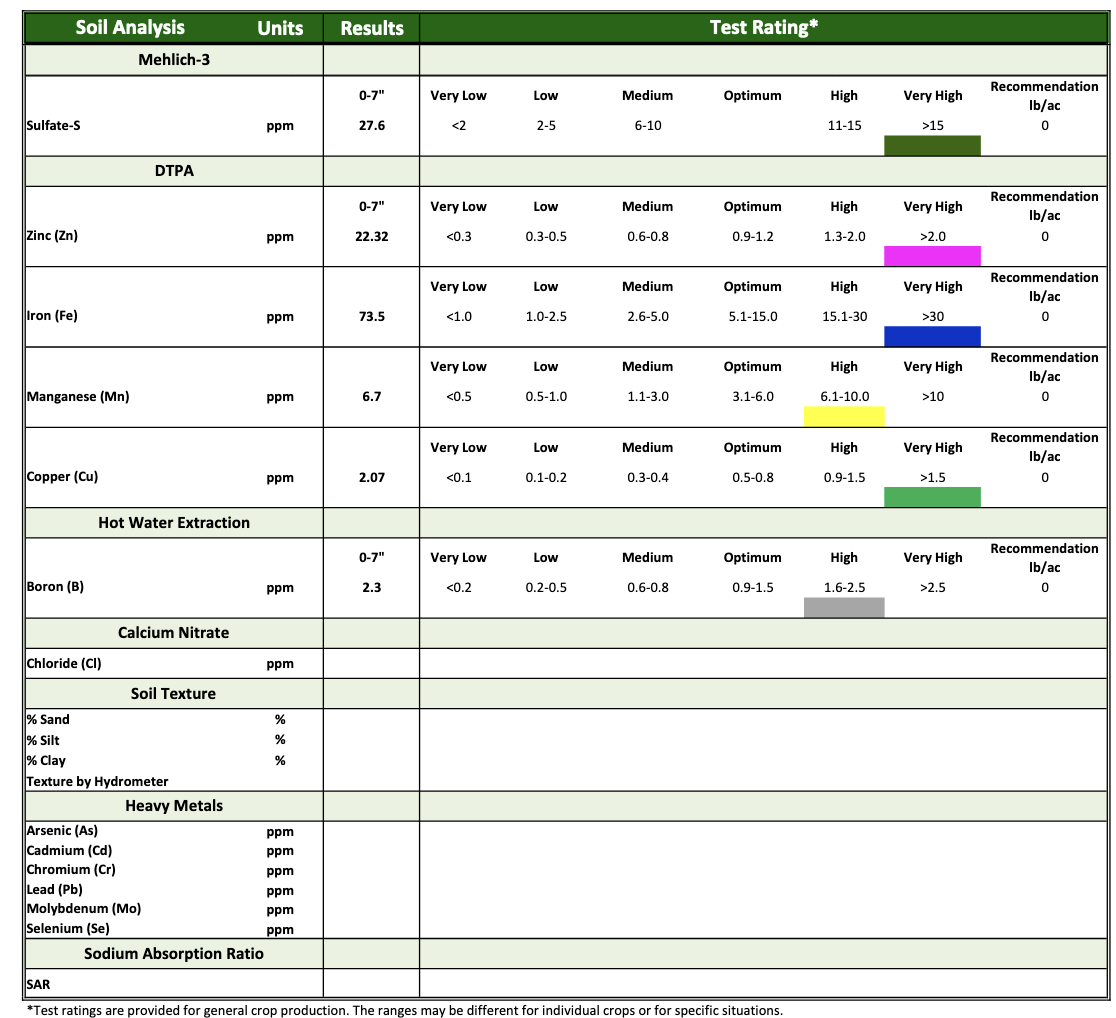The image size is (1116, 1018).
Task: Select the Sulfate-S 11-15 High range
Action: pos(844,126)
